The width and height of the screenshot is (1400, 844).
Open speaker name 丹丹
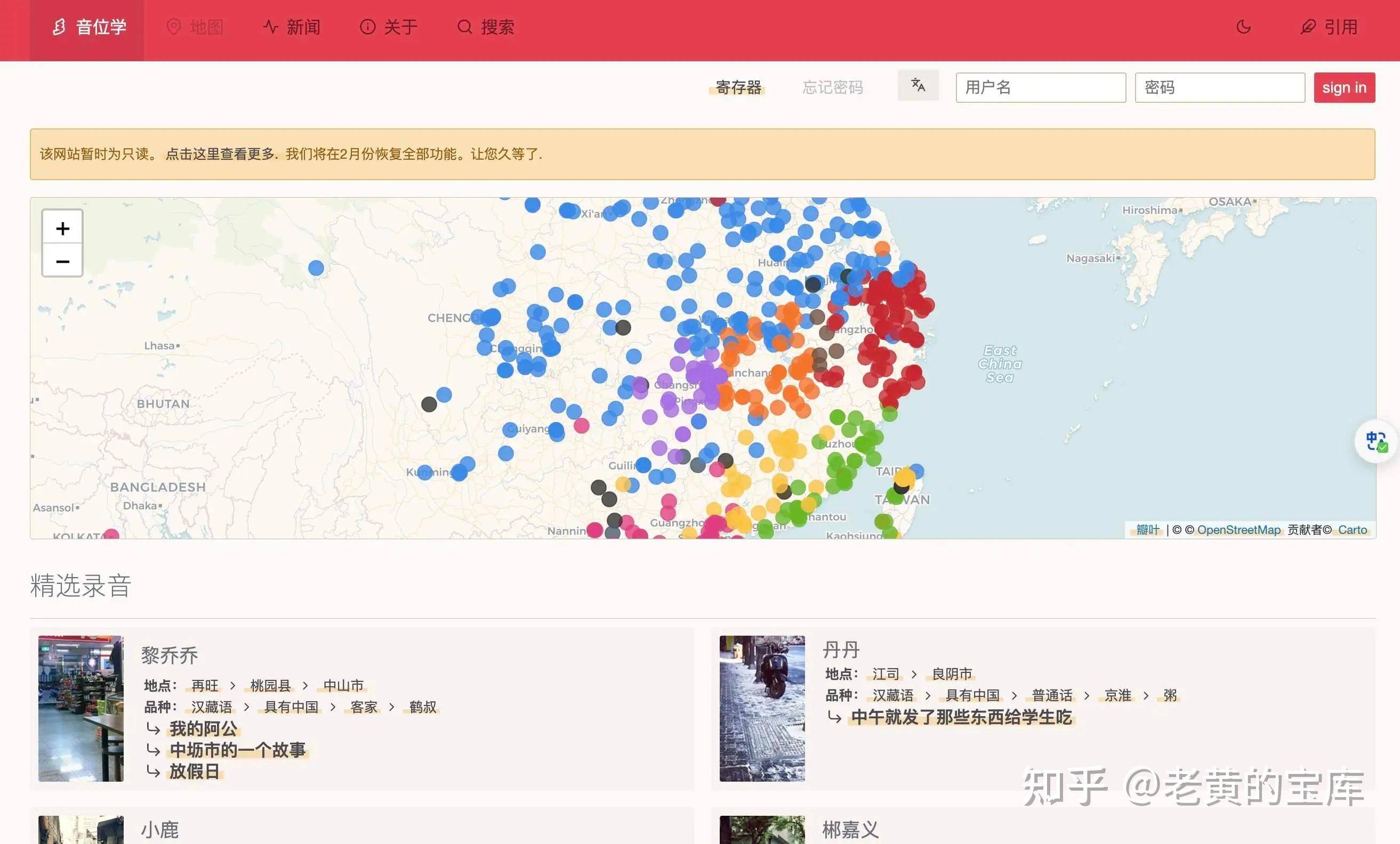841,649
